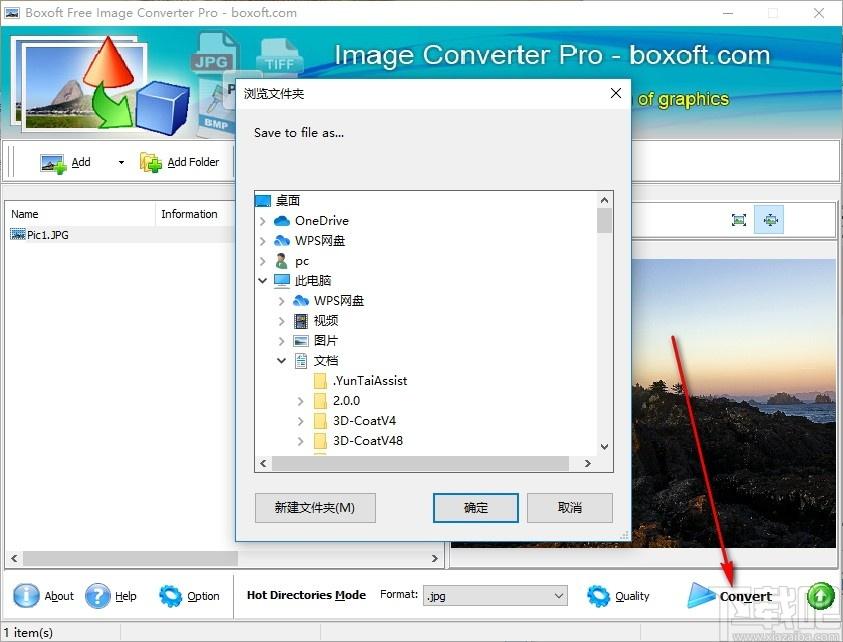
Task: Confirm with the 确定 button
Action: [x=476, y=508]
